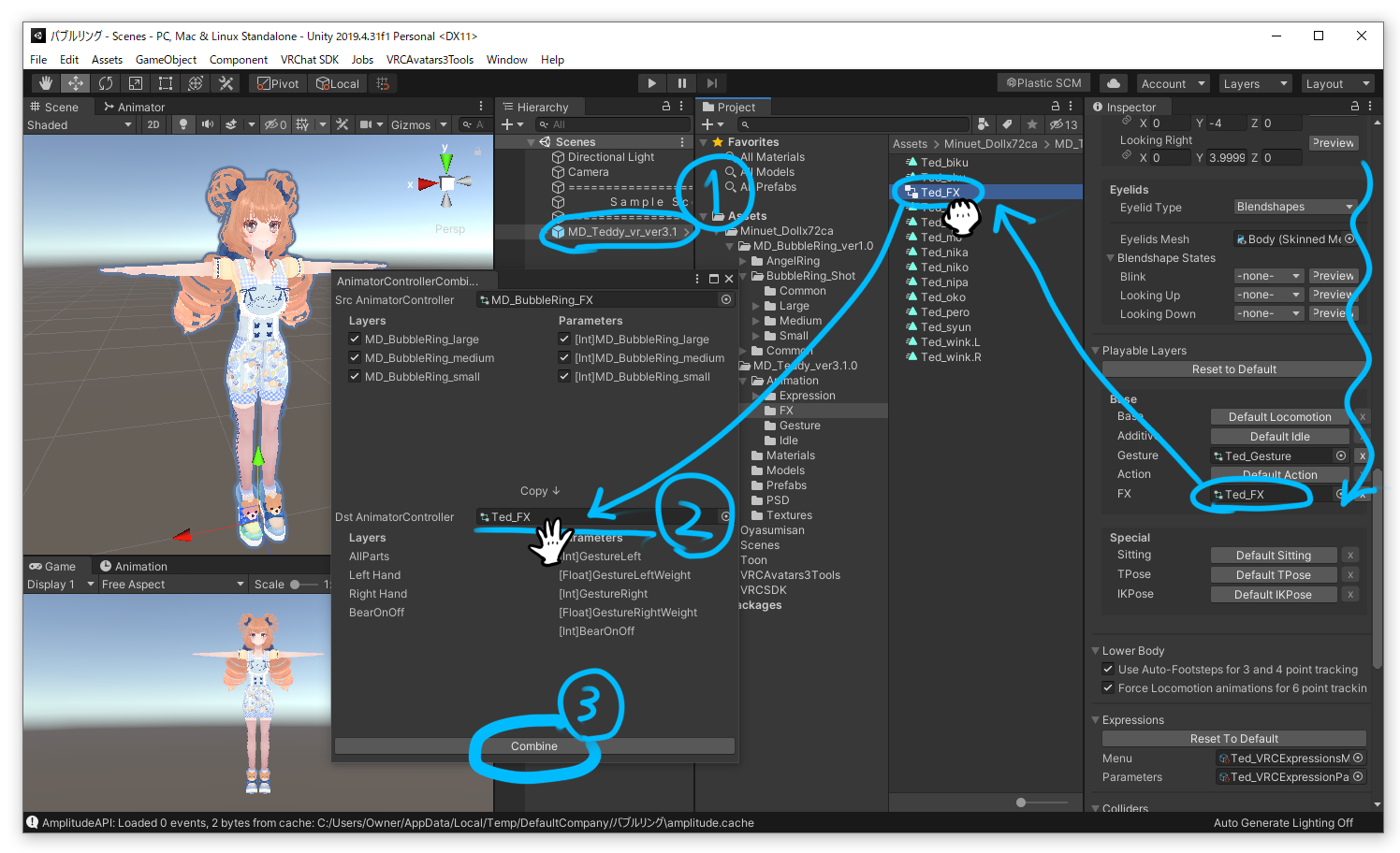Click Default Locomotion button
Viewport: 1400px width, 853px height.
pos(1279,417)
